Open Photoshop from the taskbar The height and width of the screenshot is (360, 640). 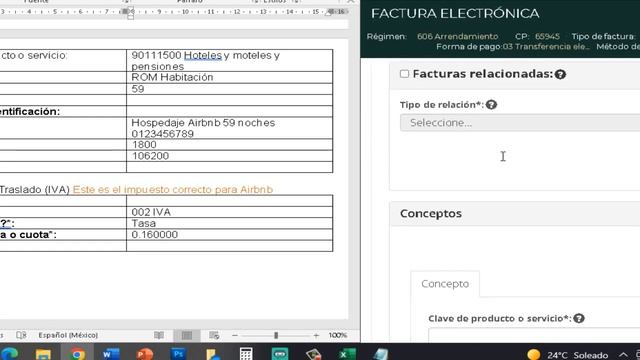click(x=178, y=353)
